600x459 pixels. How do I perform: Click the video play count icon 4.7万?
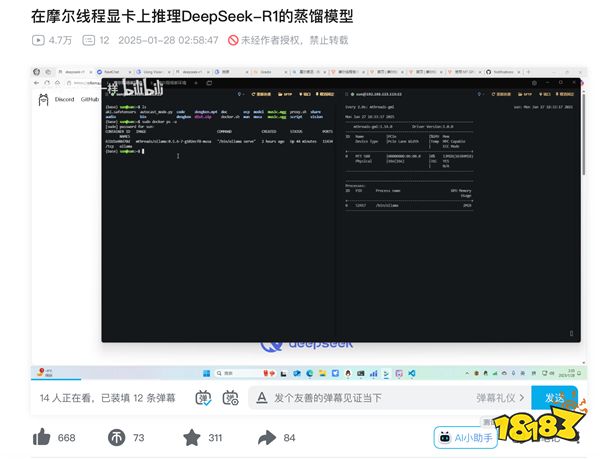[38, 40]
